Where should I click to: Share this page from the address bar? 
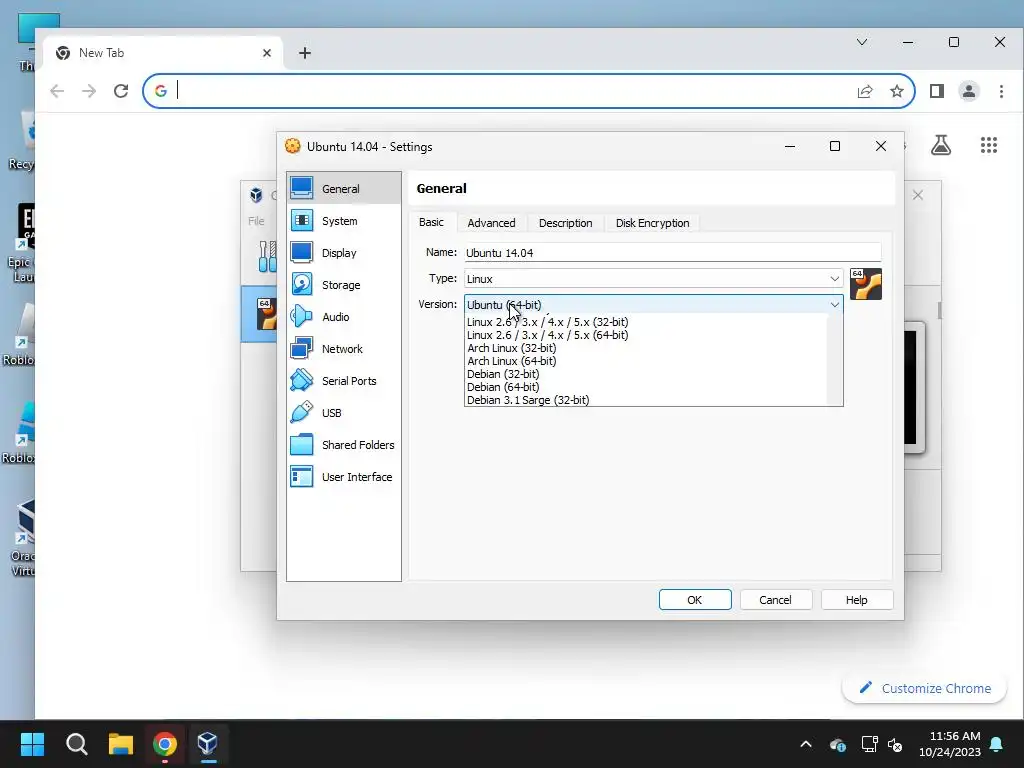pos(865,91)
